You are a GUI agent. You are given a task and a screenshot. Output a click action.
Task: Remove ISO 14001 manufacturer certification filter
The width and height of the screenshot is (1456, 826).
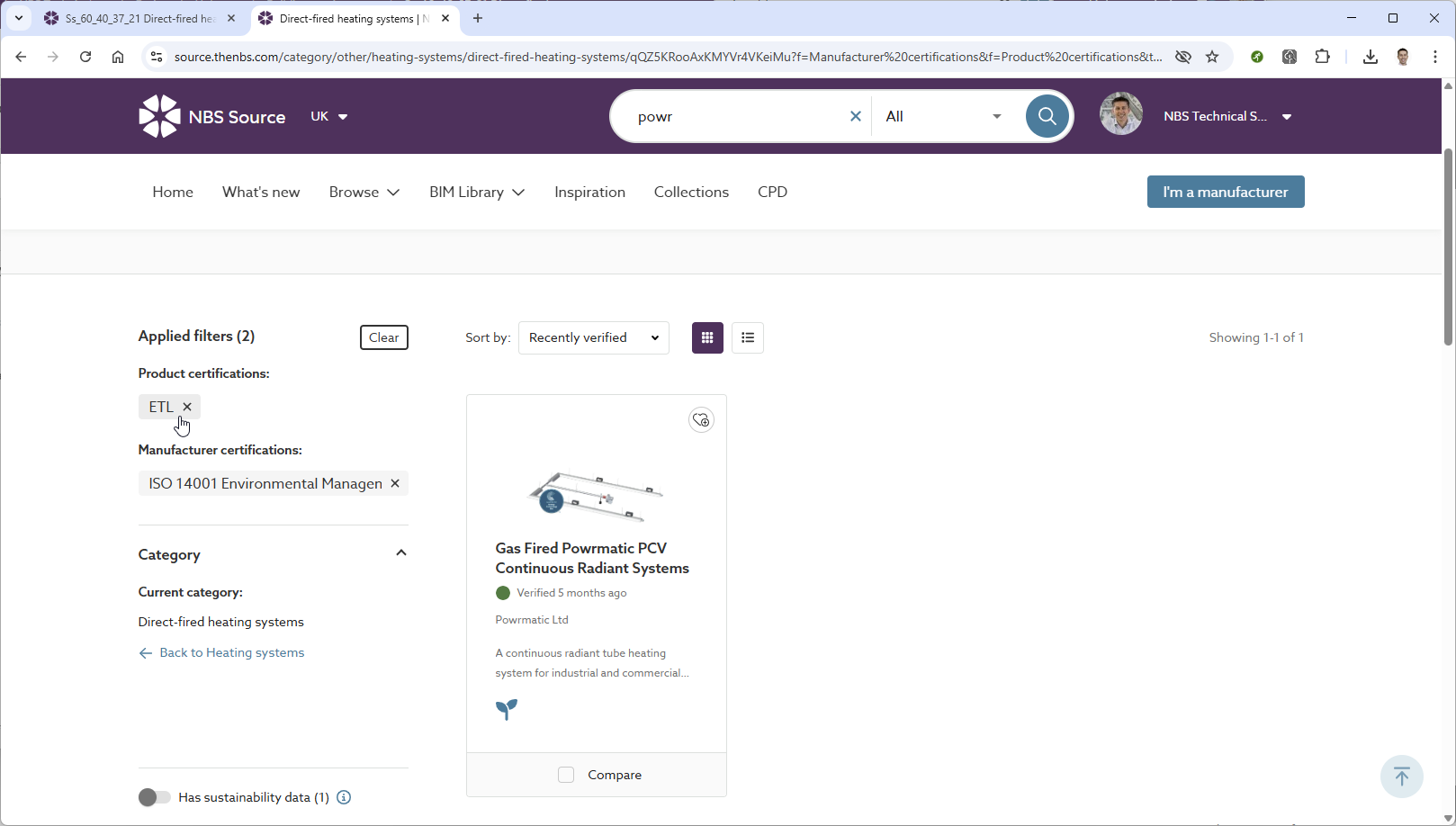coord(395,483)
